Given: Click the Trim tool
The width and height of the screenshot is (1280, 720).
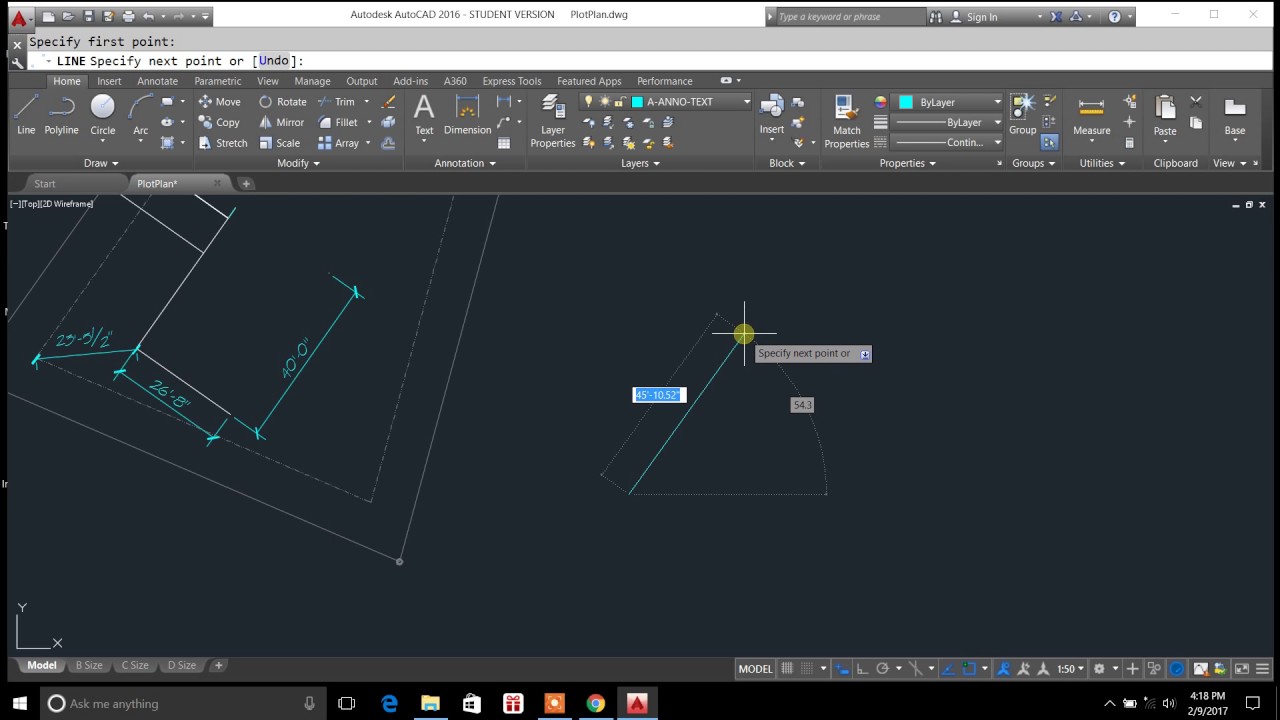Looking at the screenshot, I should (336, 102).
